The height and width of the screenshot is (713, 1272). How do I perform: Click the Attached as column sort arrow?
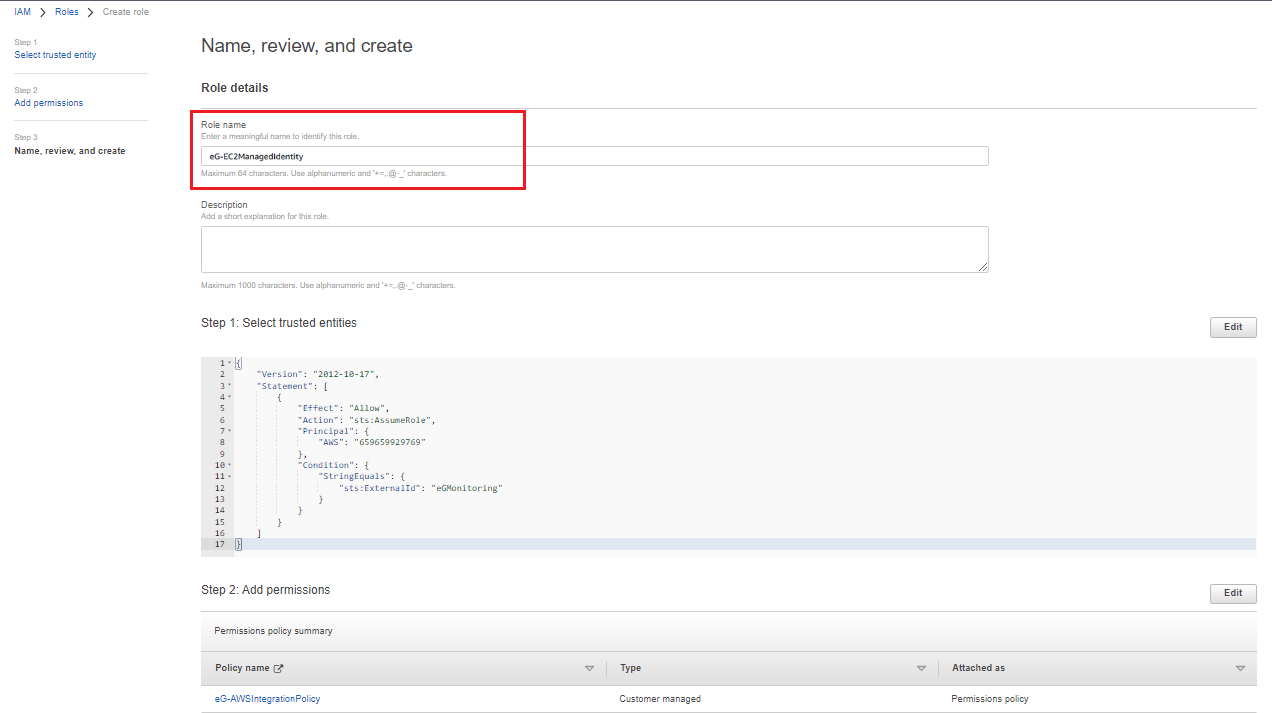click(x=1240, y=668)
